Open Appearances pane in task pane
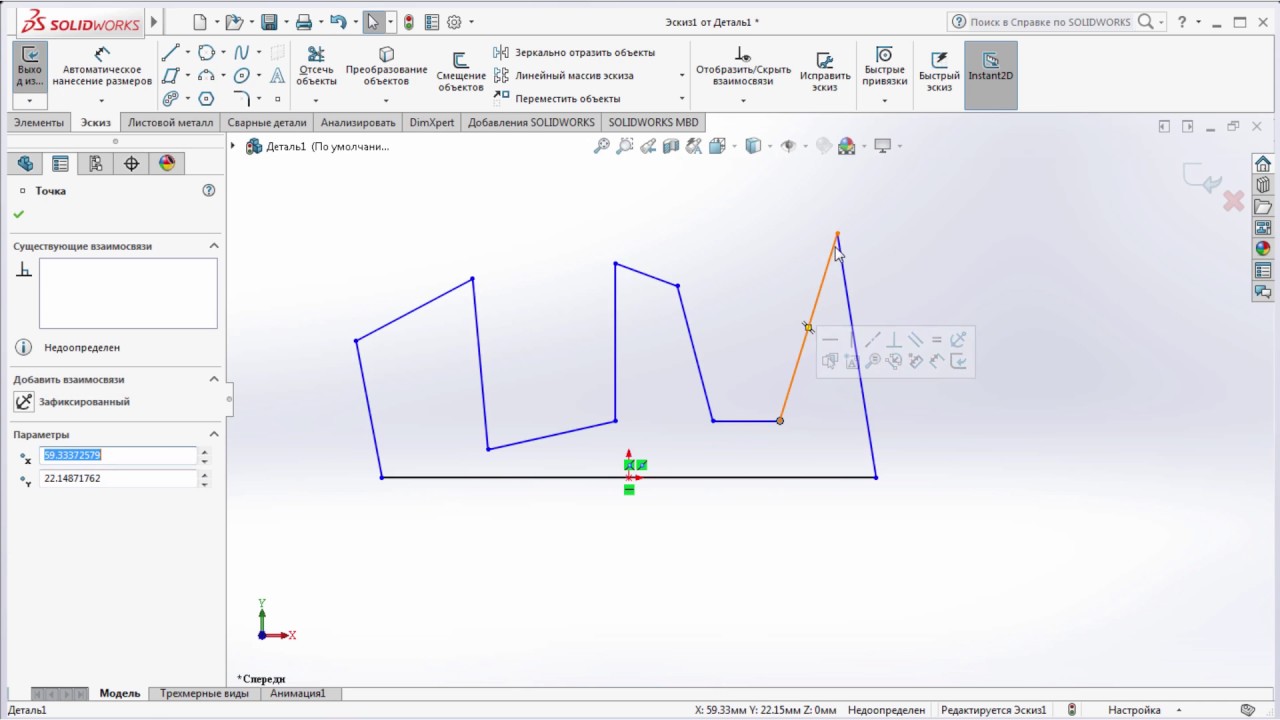 (x=1263, y=249)
